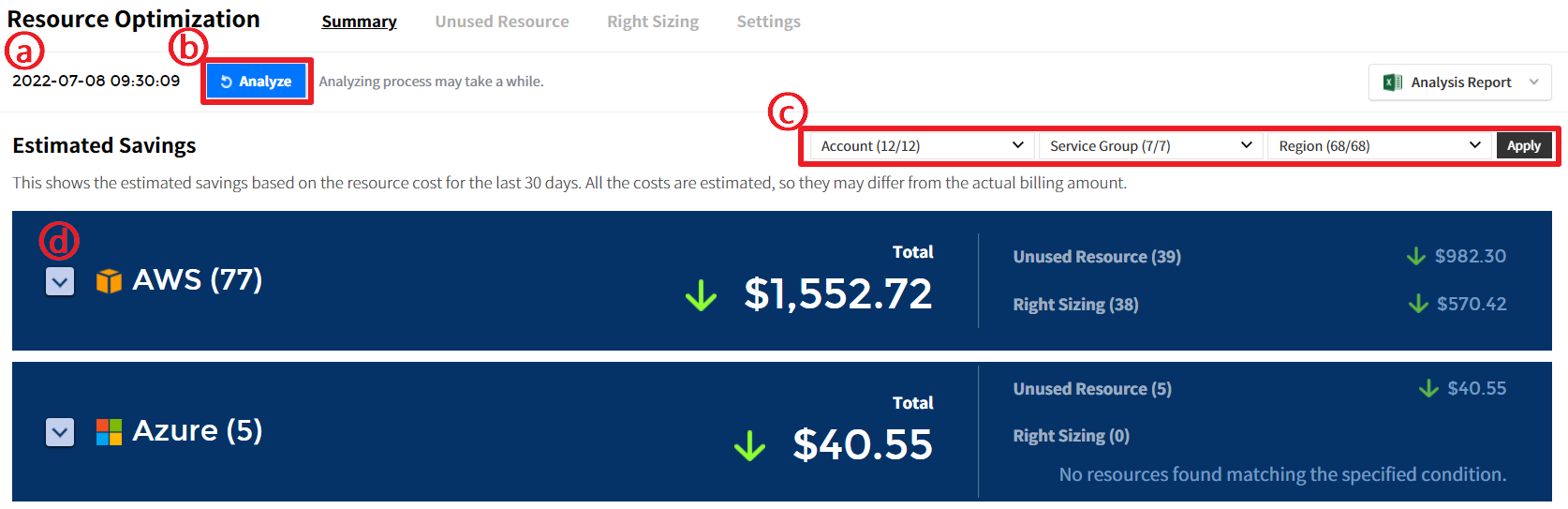Click the AWS orange cube icon

point(109,280)
